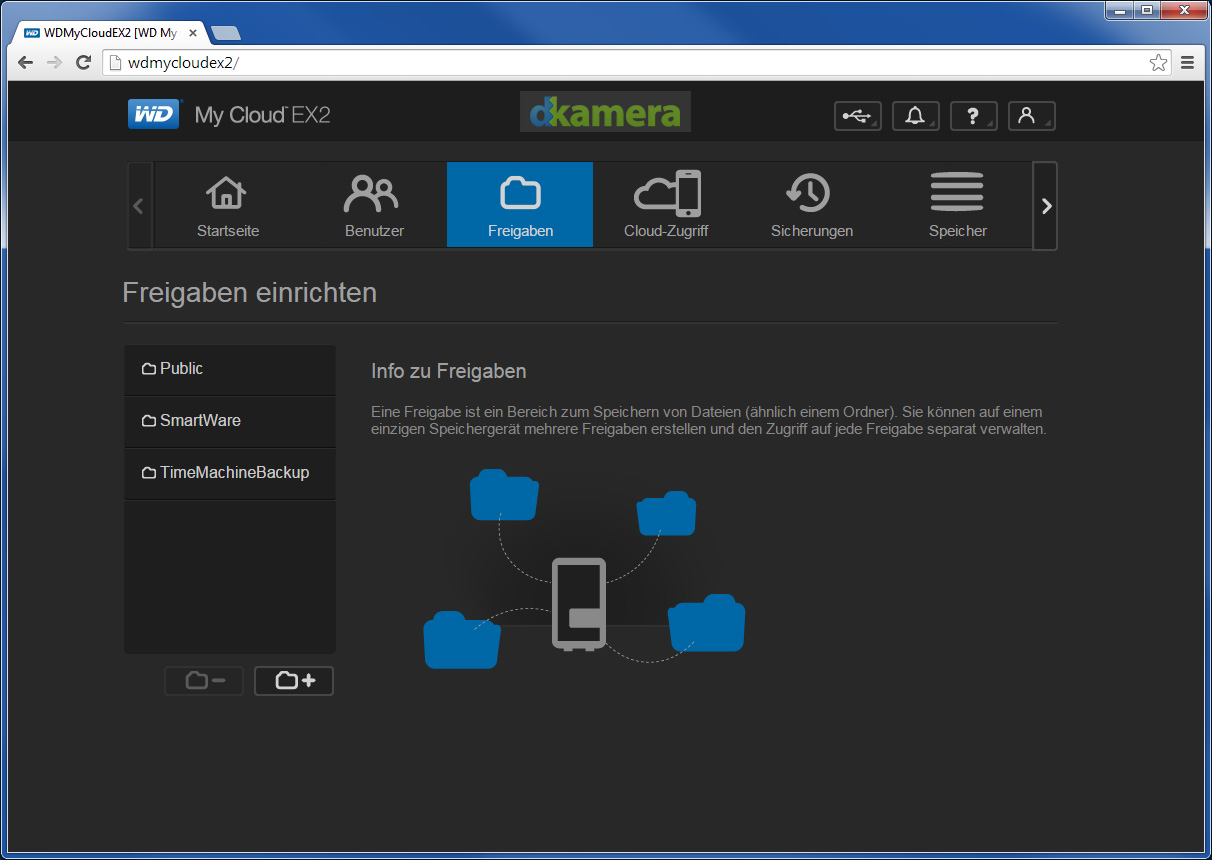Image resolution: width=1212 pixels, height=860 pixels.
Task: Click the dkamera logo banner
Action: click(605, 112)
